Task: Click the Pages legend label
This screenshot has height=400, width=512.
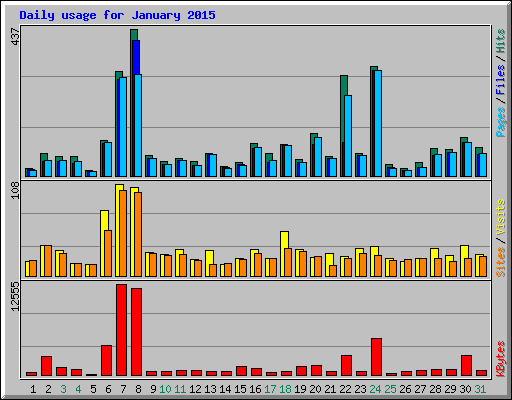Action: coord(500,122)
